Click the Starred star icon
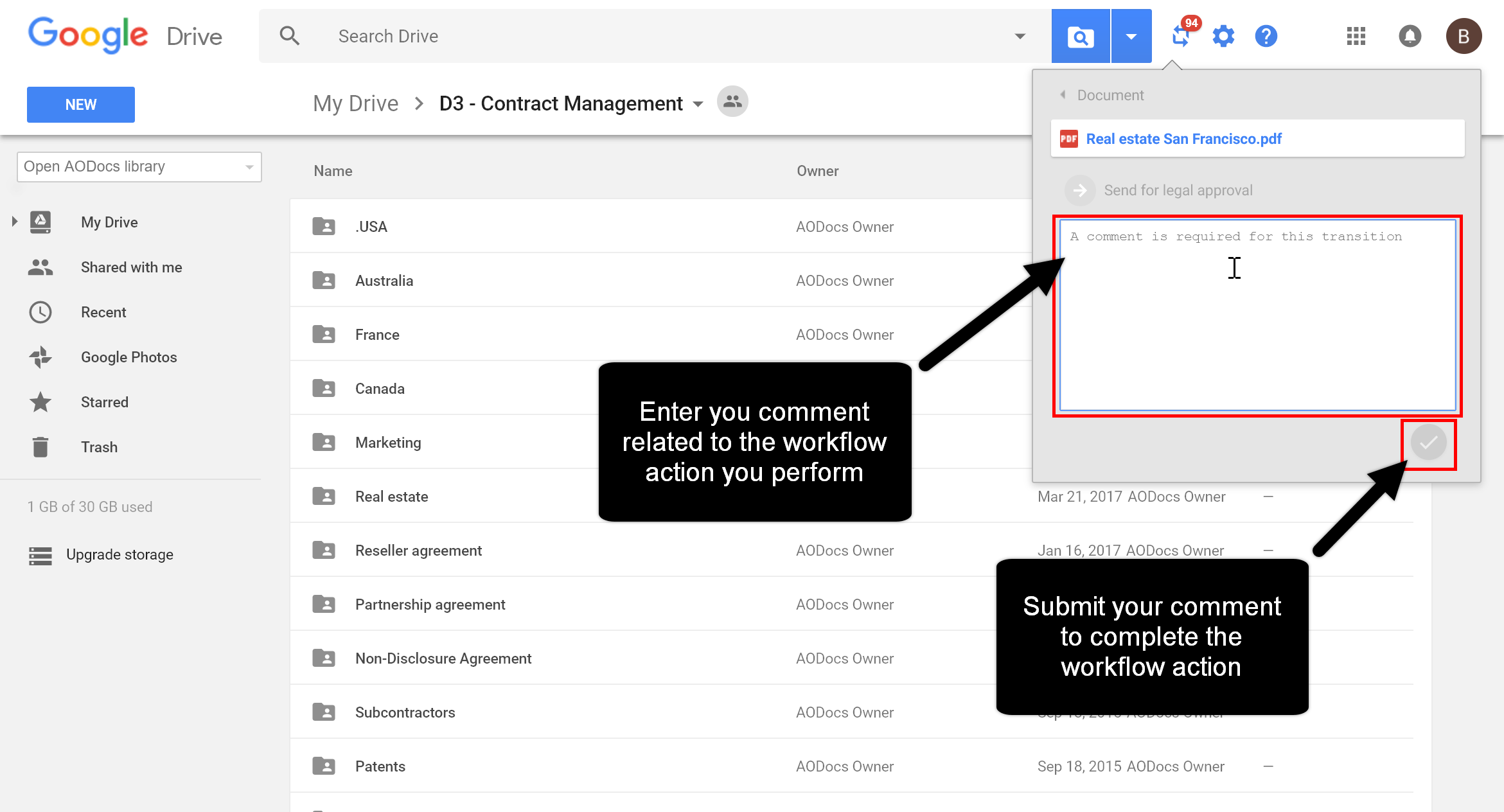This screenshot has width=1504, height=812. (x=40, y=402)
